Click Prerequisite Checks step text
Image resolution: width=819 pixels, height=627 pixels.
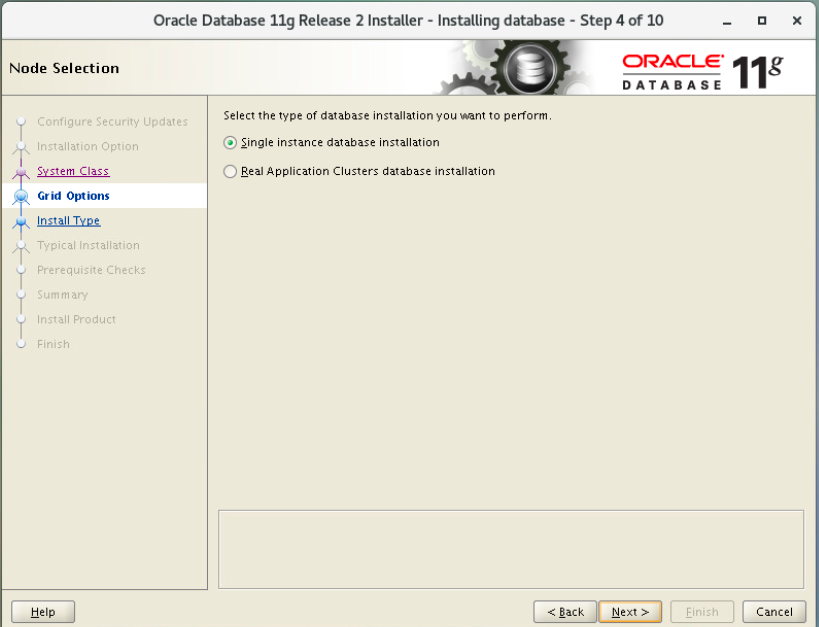91,270
